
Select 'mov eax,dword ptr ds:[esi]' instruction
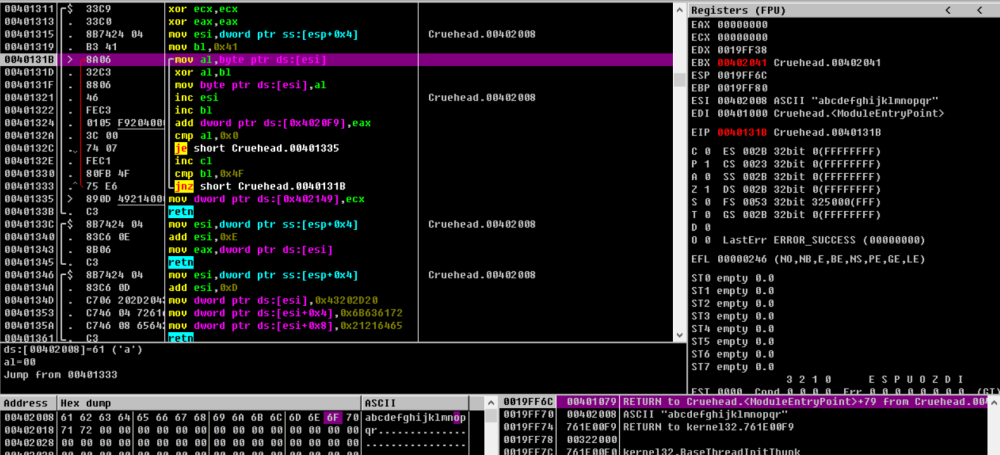pos(337,250)
